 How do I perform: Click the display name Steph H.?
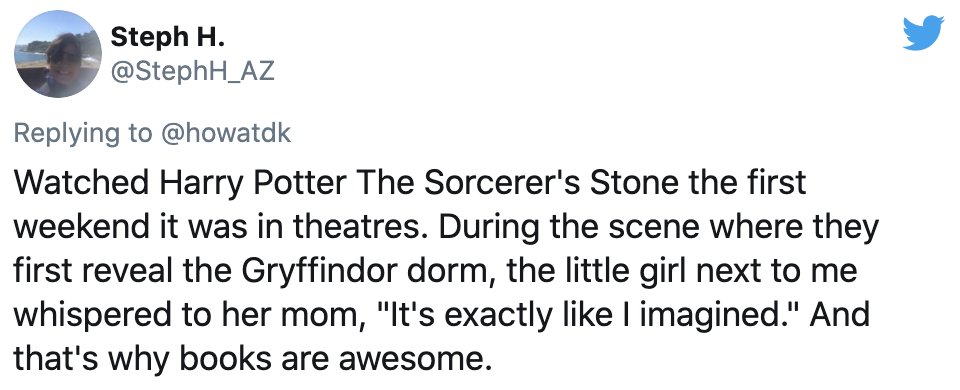coord(168,38)
